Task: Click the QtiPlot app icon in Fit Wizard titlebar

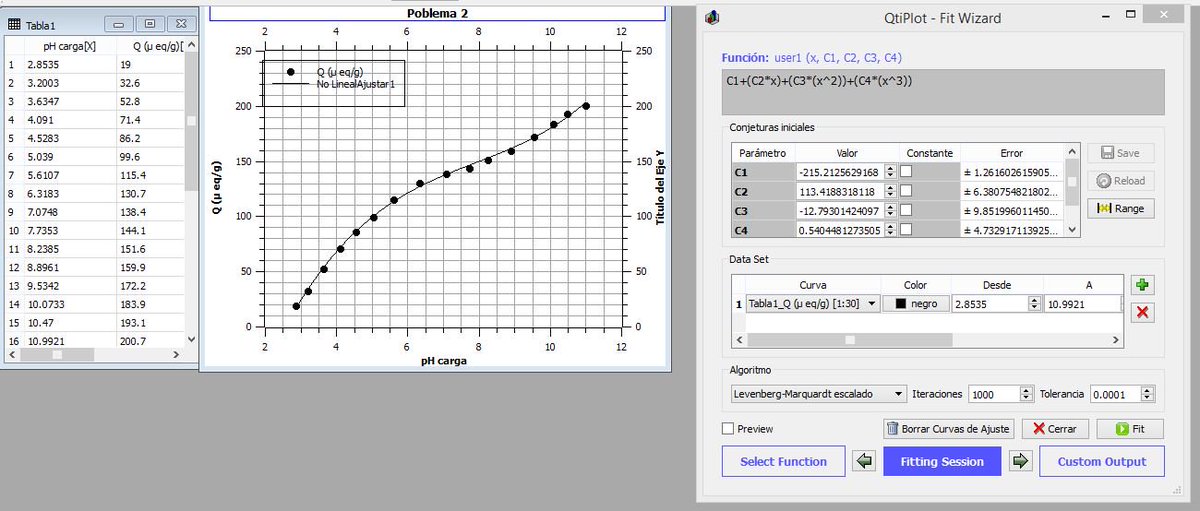Action: pos(712,17)
